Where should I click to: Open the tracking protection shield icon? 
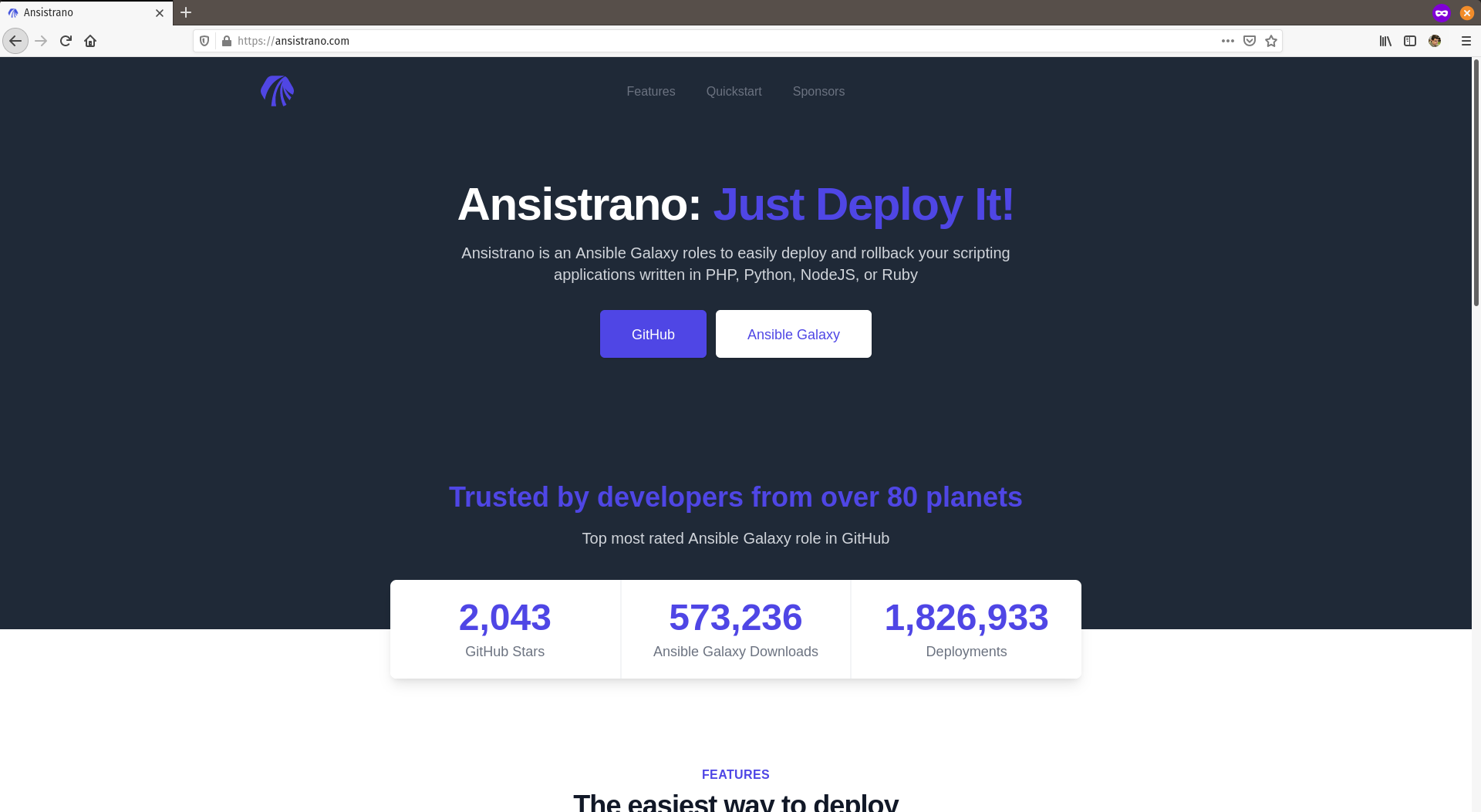[x=204, y=41]
